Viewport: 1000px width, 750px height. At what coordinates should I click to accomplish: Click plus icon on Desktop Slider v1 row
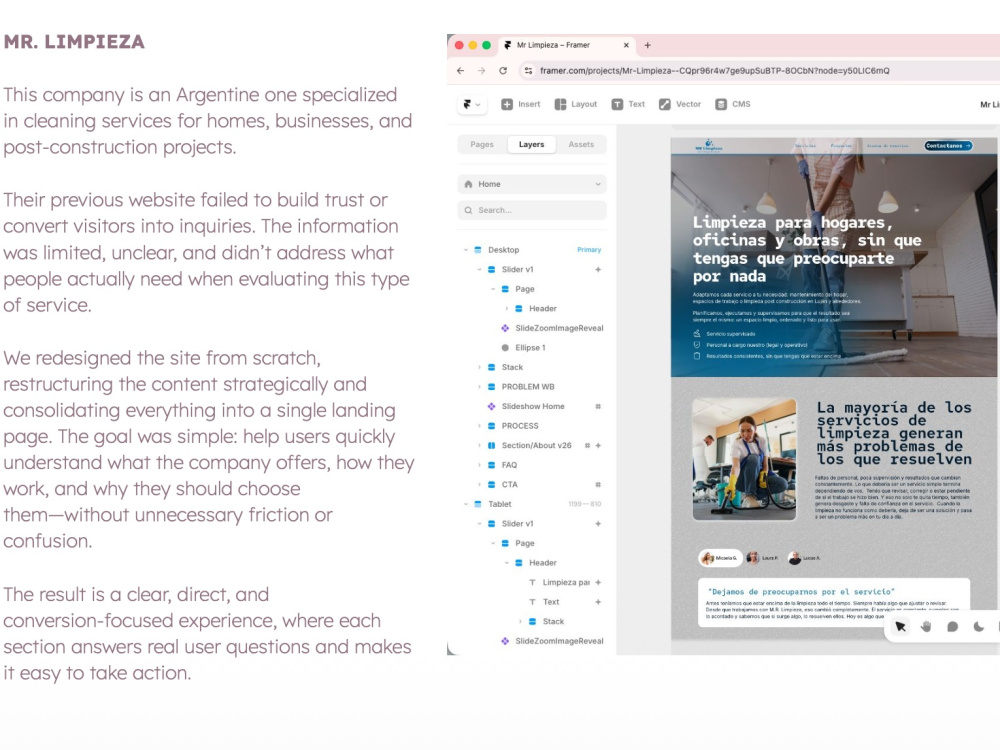click(x=598, y=270)
